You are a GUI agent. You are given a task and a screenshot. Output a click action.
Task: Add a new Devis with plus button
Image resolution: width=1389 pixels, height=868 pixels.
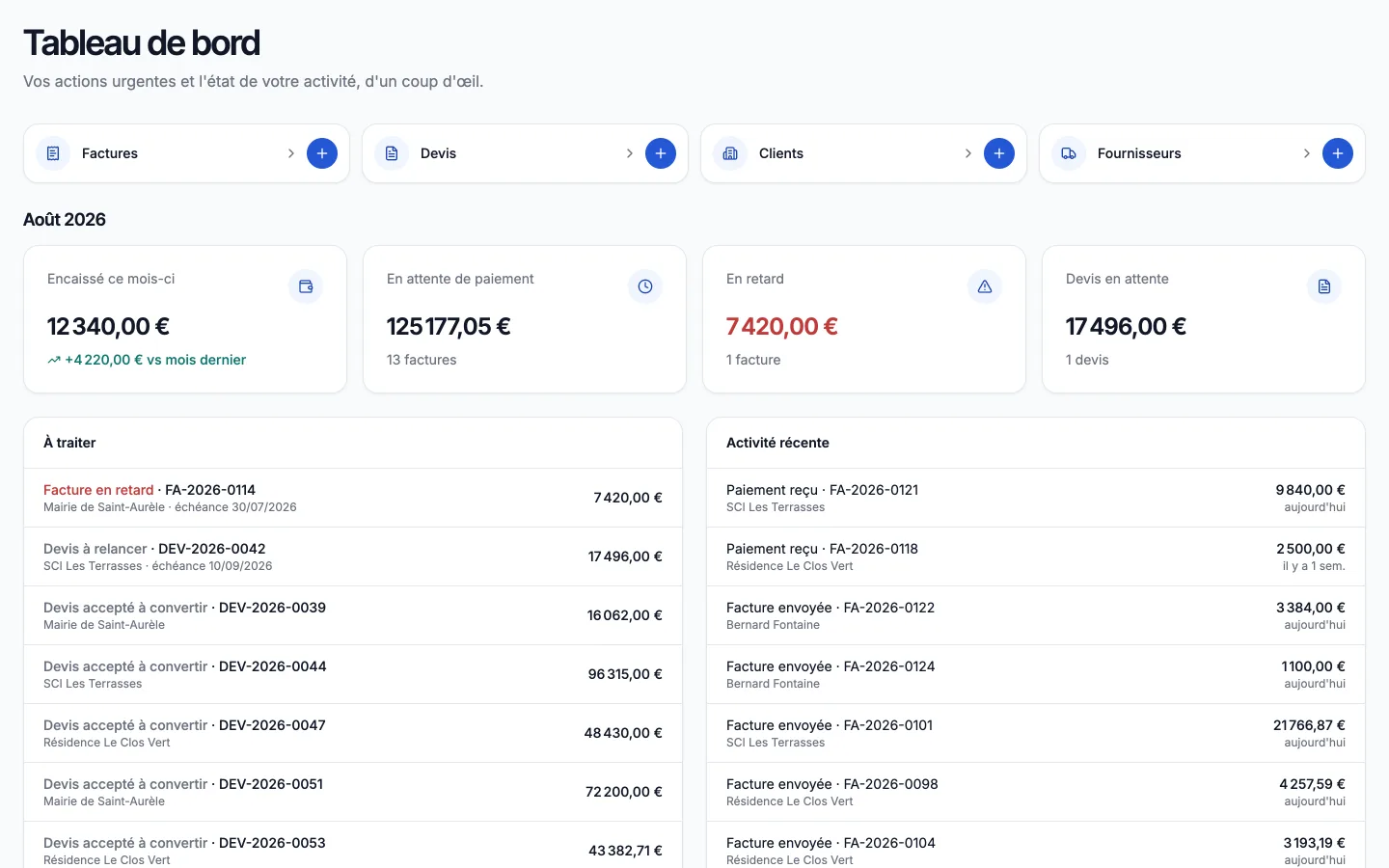tap(661, 153)
